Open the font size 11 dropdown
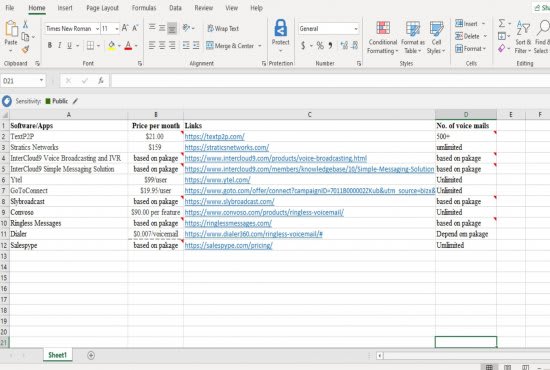The image size is (550, 370). coord(117,29)
